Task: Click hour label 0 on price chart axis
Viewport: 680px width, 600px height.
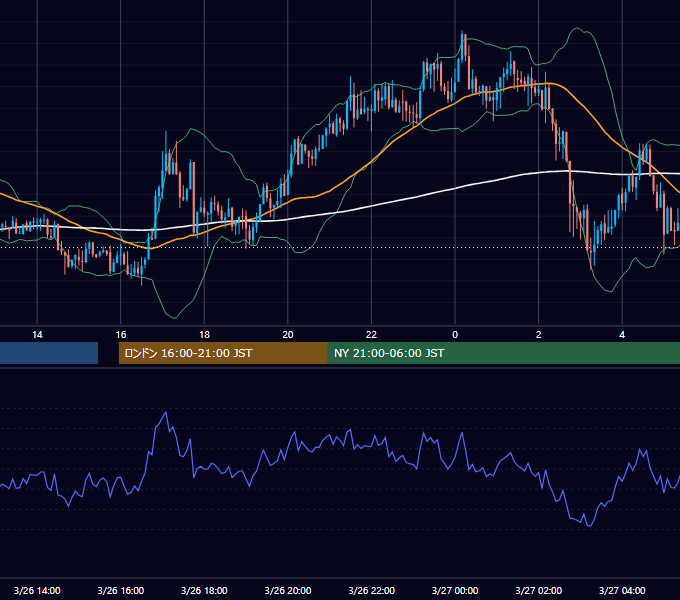Action: (455, 335)
